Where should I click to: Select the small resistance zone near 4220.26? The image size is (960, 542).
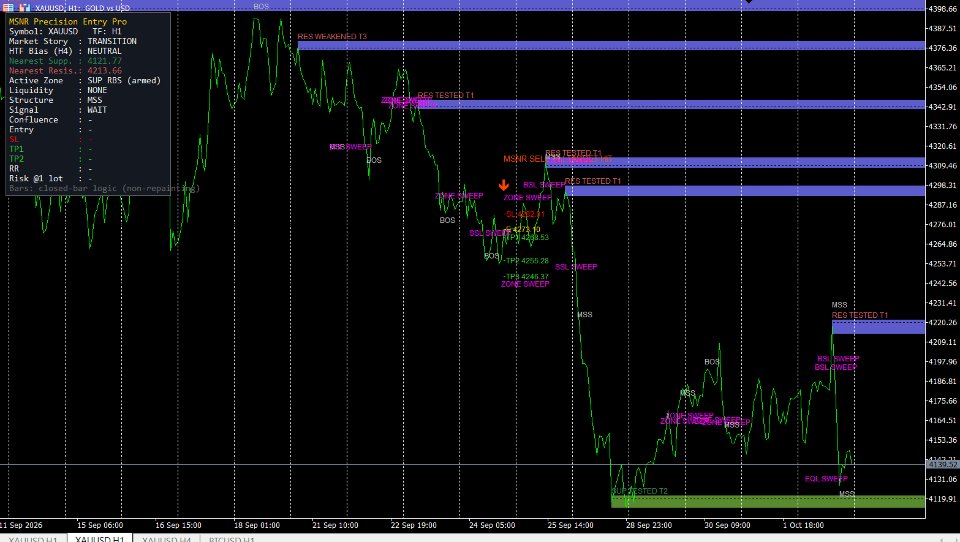[878, 327]
